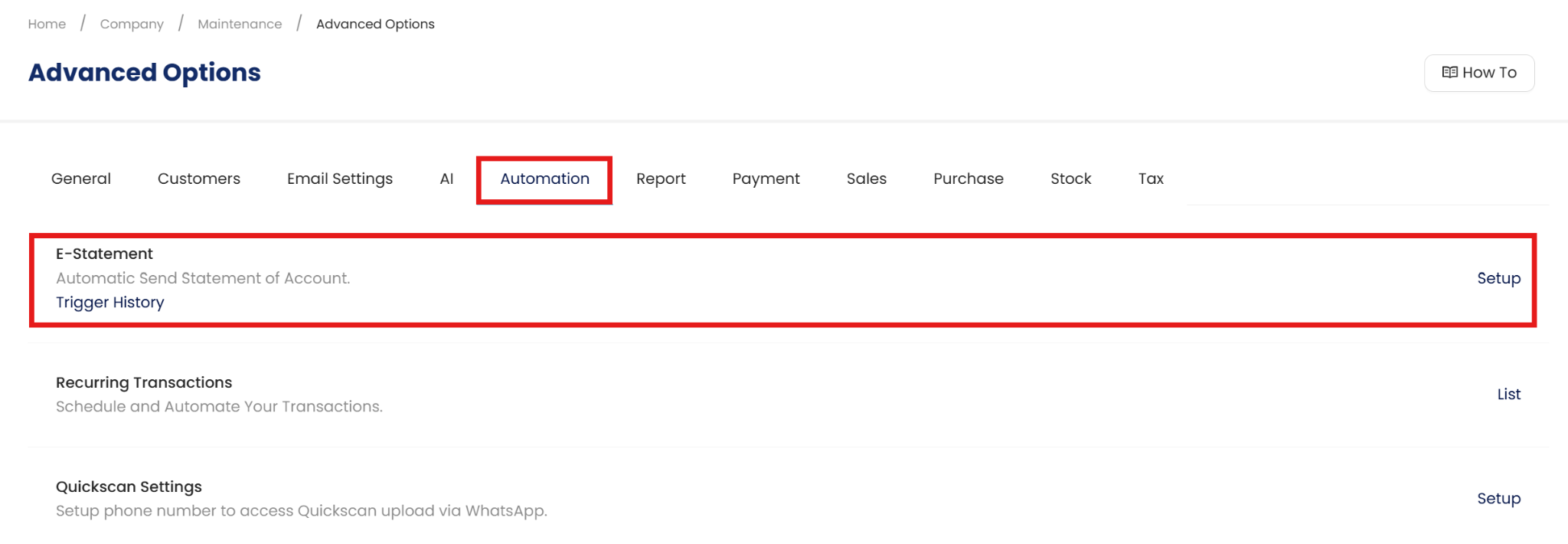The image size is (1568, 544).
Task: Switch to the Payment tab
Action: tap(766, 179)
